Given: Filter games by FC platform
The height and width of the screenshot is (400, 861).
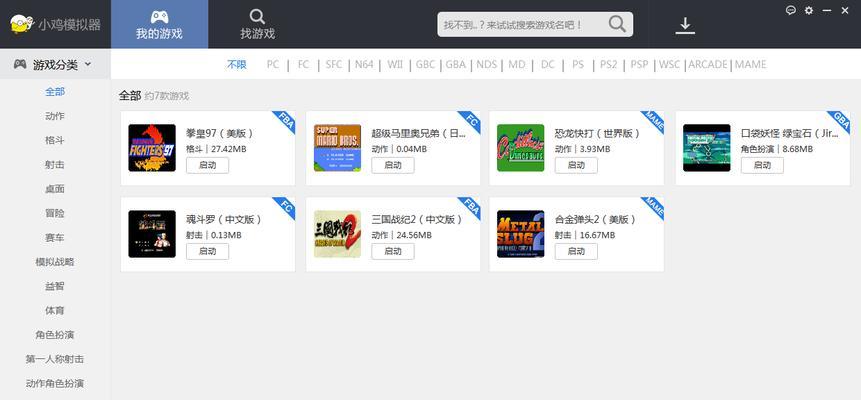Looking at the screenshot, I should pyautogui.click(x=303, y=64).
